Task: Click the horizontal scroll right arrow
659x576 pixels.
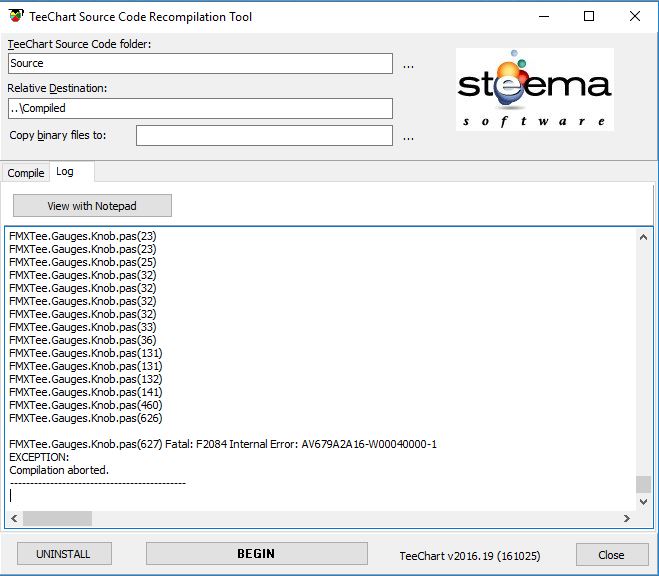Action: [x=627, y=518]
